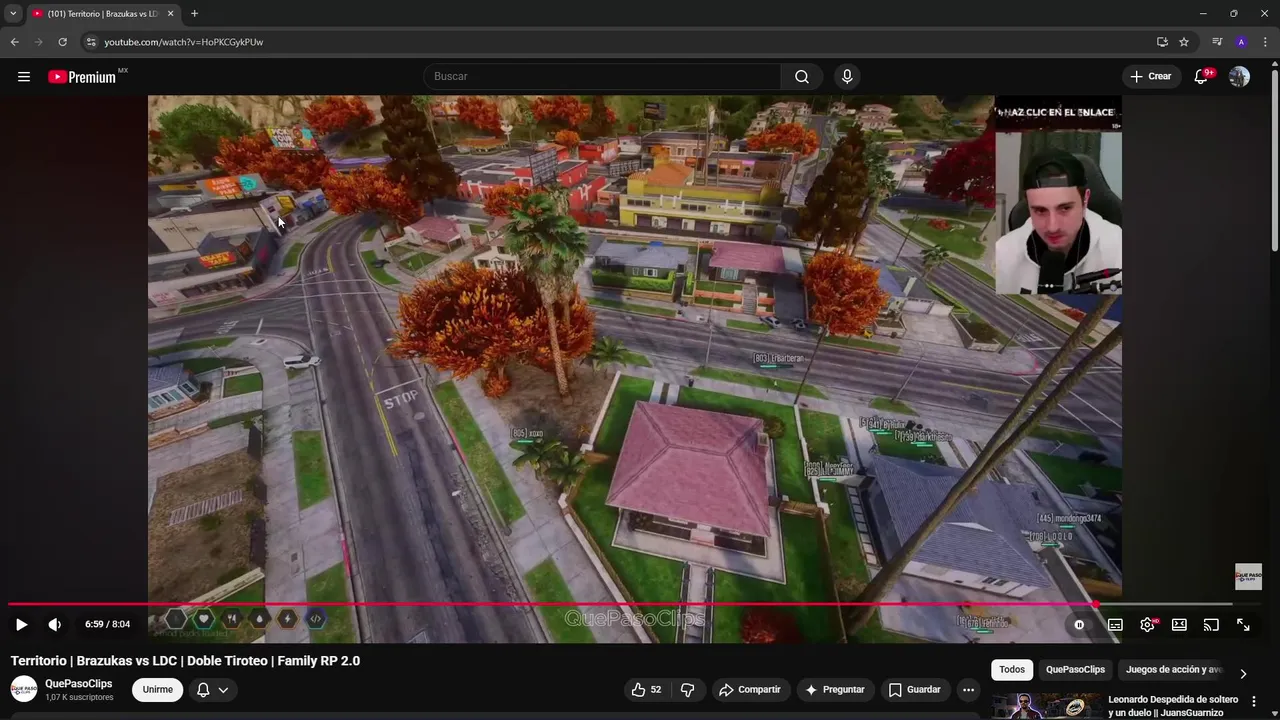This screenshot has height=720, width=1280.
Task: Show more chips with the right arrow
Action: pos(1243,674)
